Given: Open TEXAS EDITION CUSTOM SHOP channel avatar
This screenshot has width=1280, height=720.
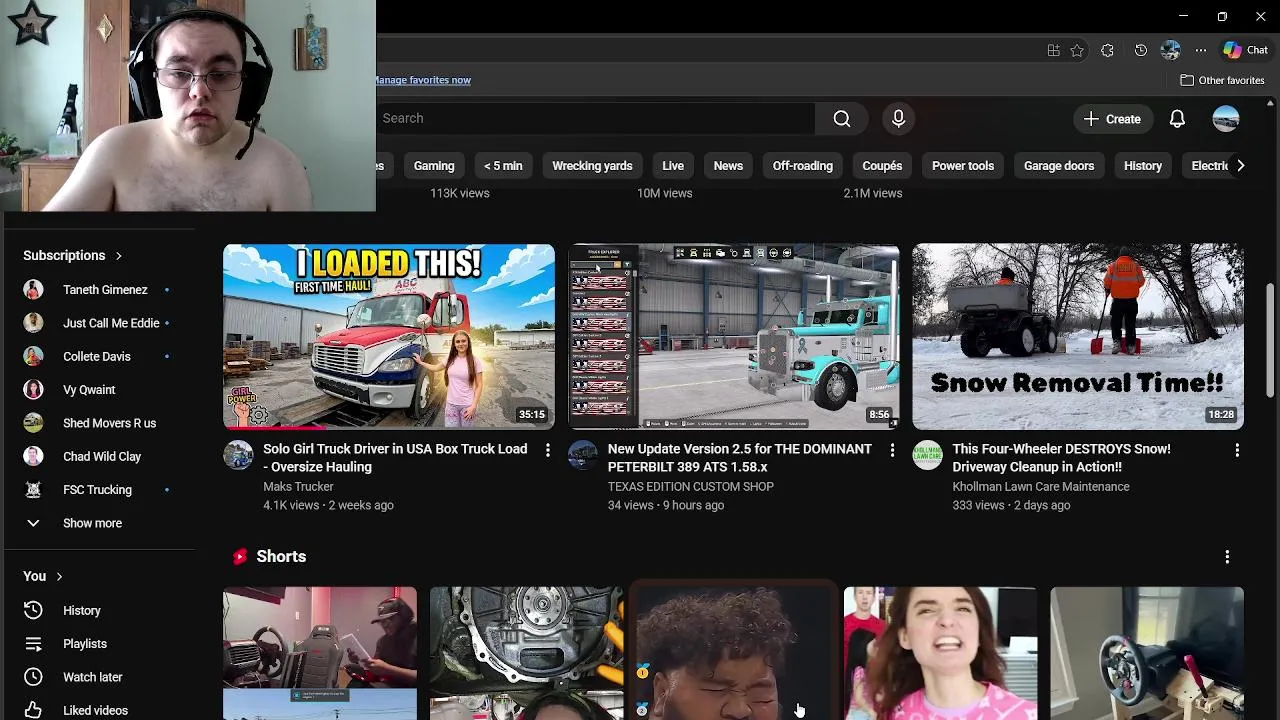Looking at the screenshot, I should (583, 455).
